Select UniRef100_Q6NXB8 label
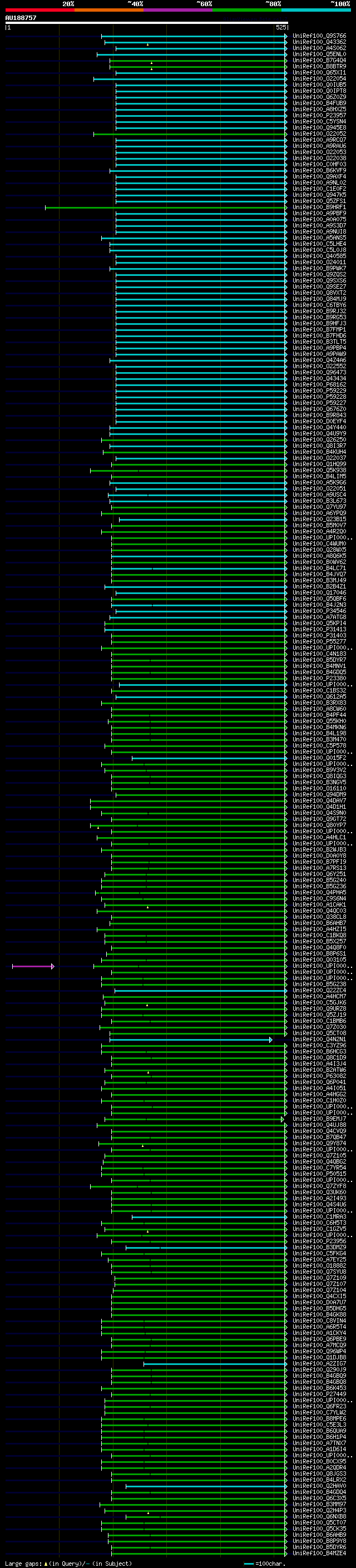Image resolution: width=356 pixels, height=1568 pixels. tap(319, 1517)
